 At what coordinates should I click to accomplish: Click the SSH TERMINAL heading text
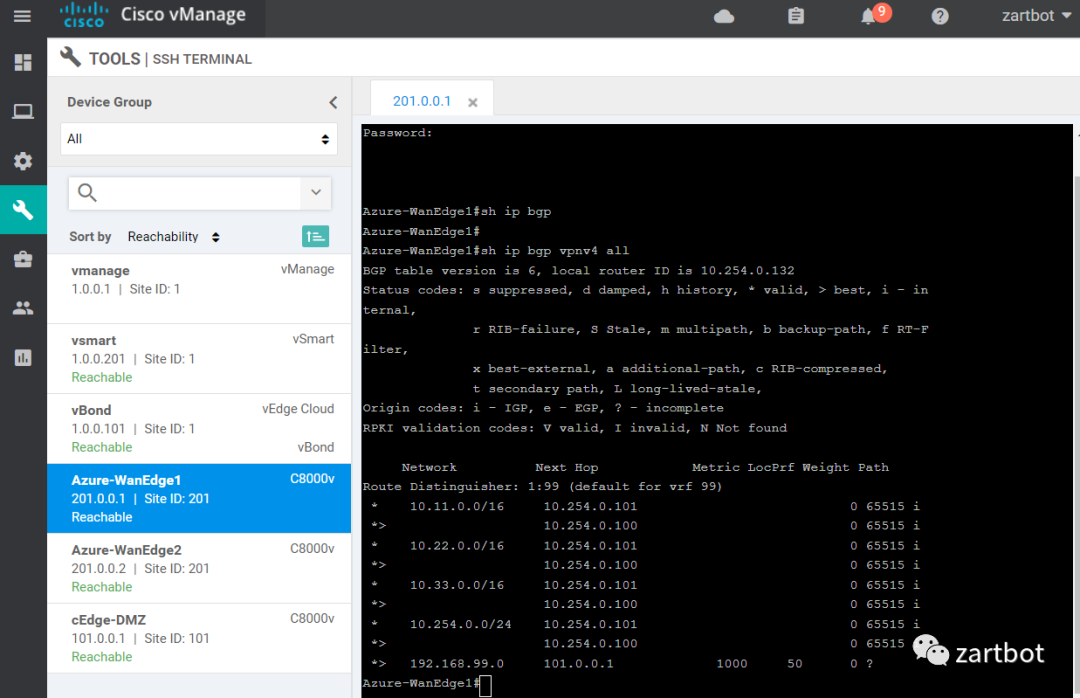[202, 59]
